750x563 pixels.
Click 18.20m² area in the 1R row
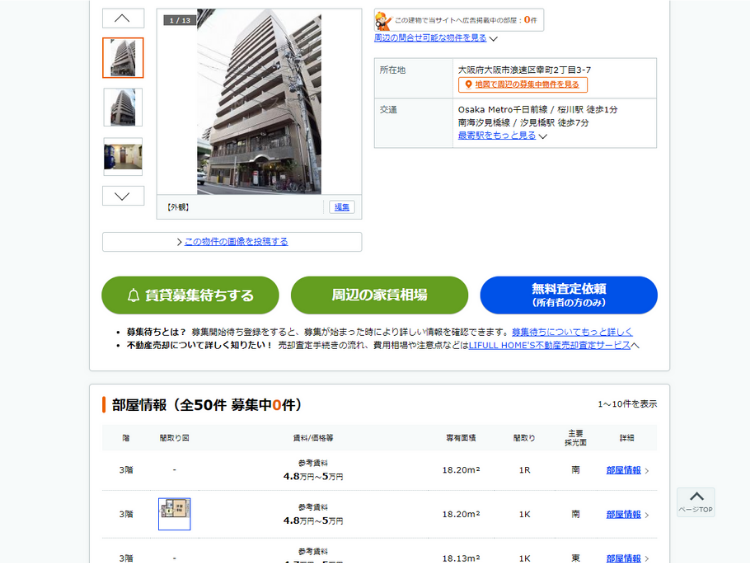click(x=461, y=470)
